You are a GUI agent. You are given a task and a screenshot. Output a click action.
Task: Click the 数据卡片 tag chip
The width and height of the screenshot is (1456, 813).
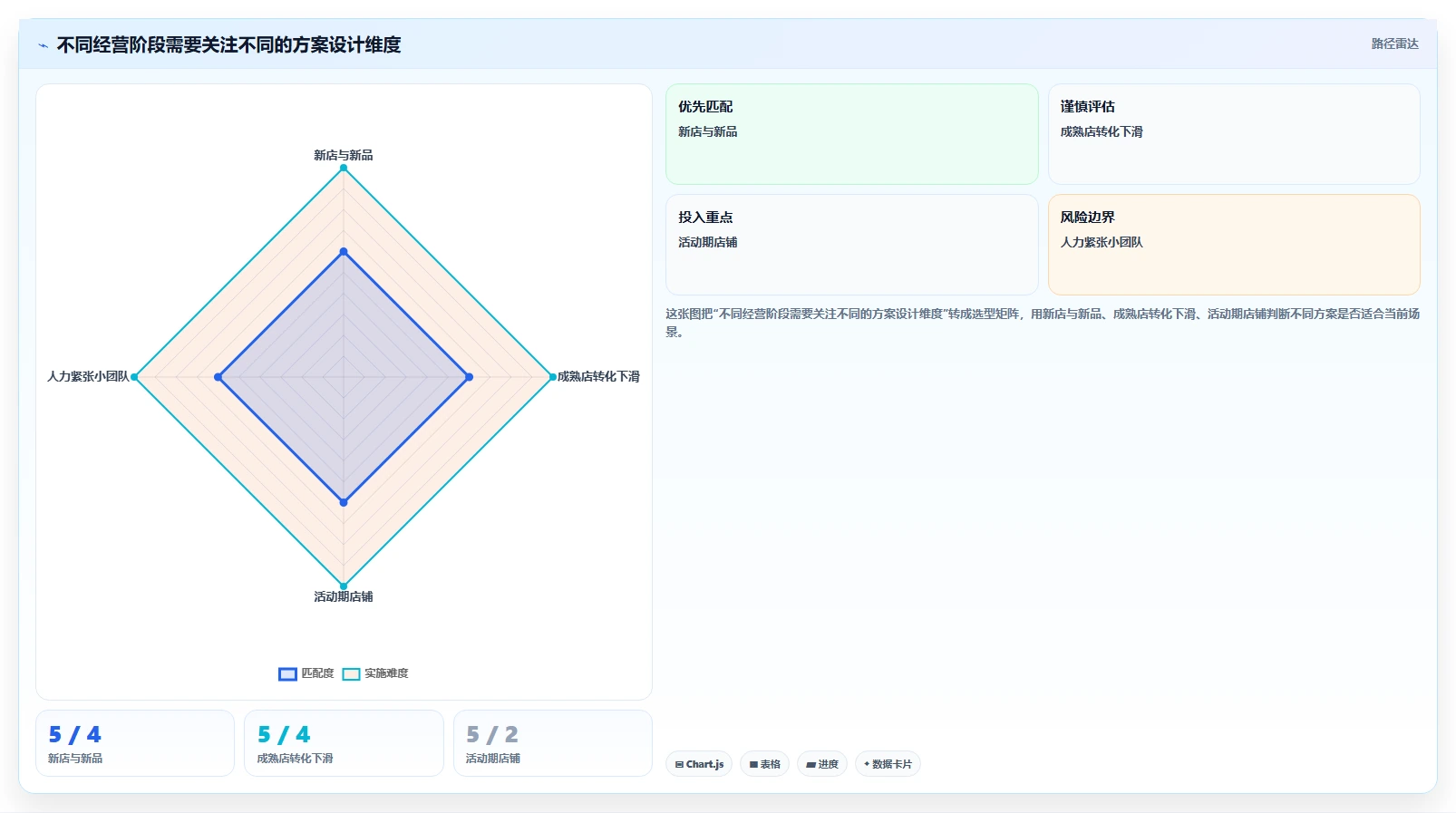[x=888, y=764]
